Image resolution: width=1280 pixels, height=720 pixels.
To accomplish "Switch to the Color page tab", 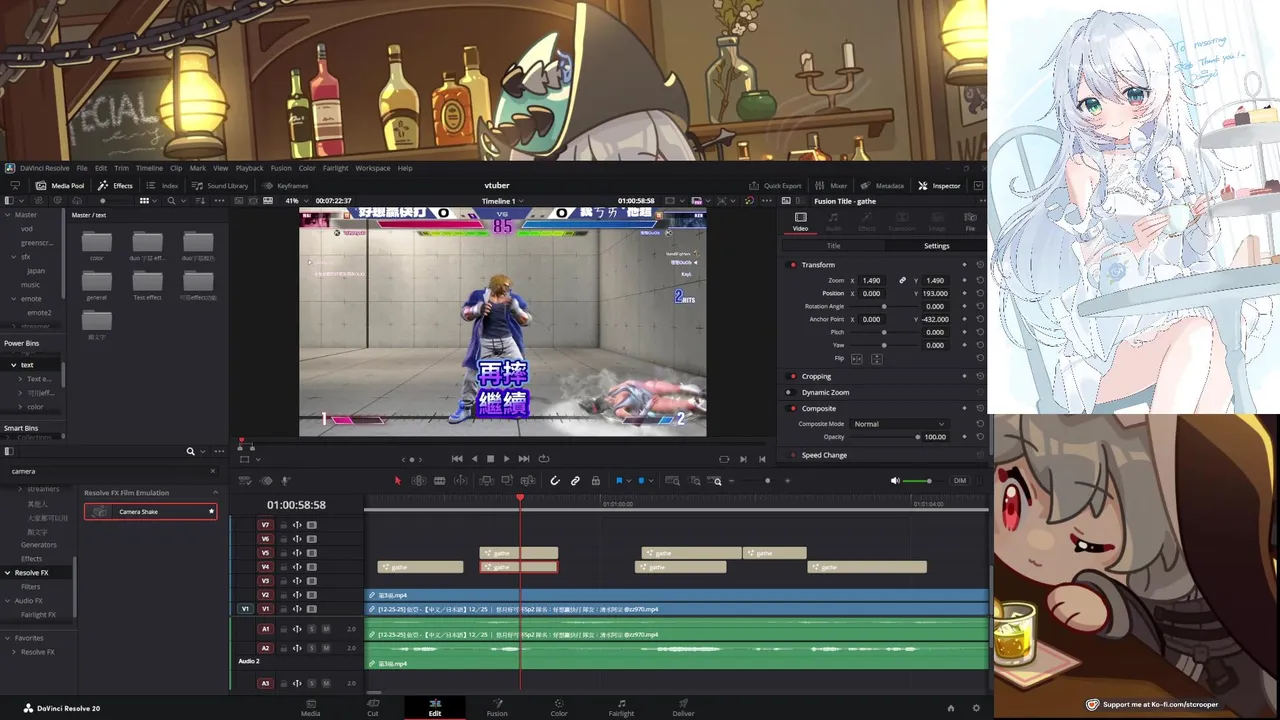I will [x=559, y=707].
